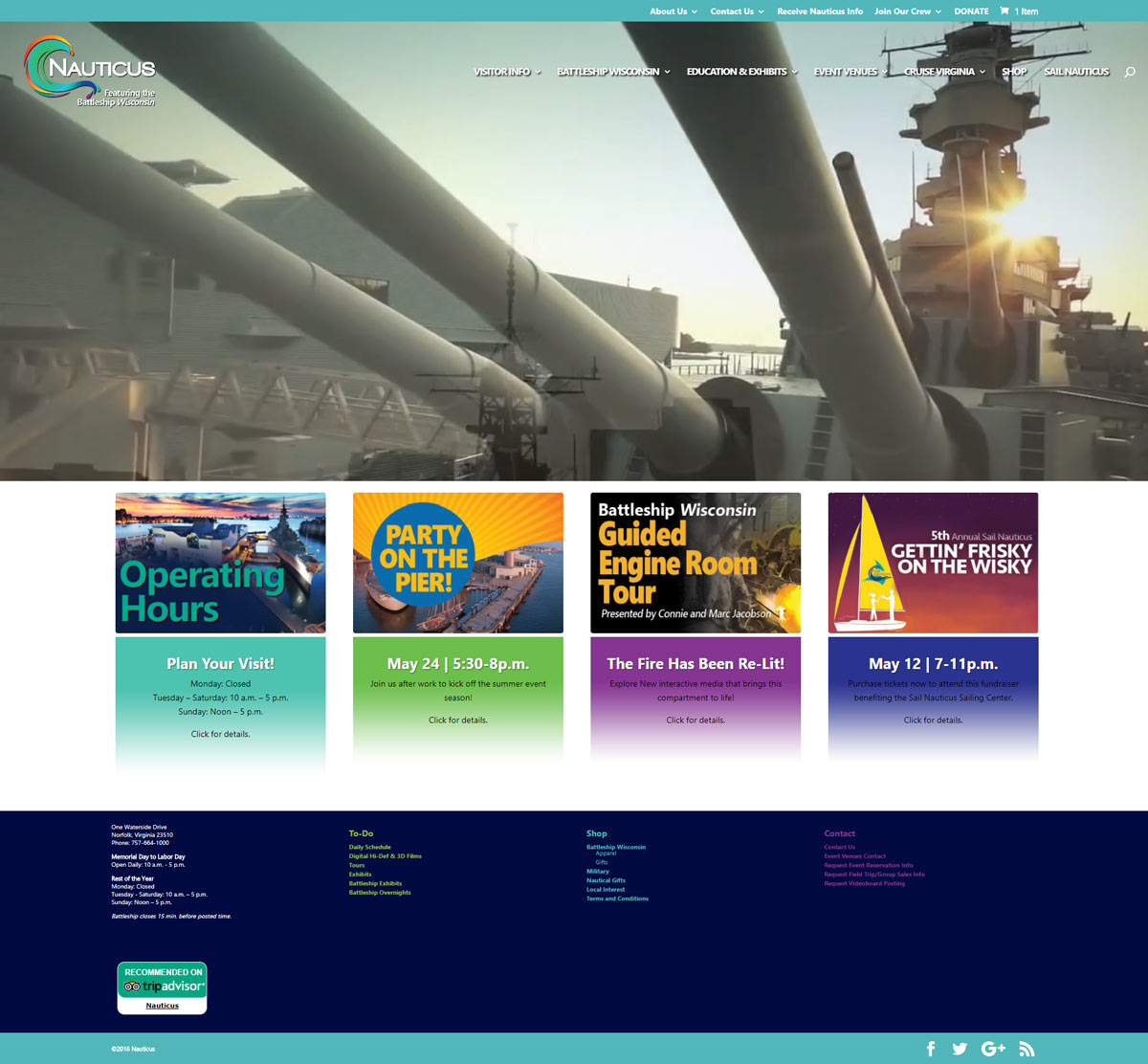The width and height of the screenshot is (1148, 1064).
Task: Open the shopping cart icon
Action: click(x=1004, y=11)
